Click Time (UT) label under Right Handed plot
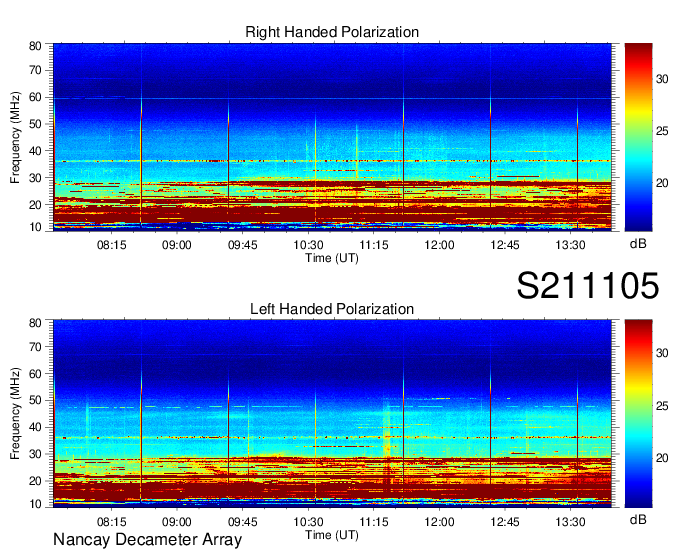Screen dimensions: 680x552 (332, 258)
